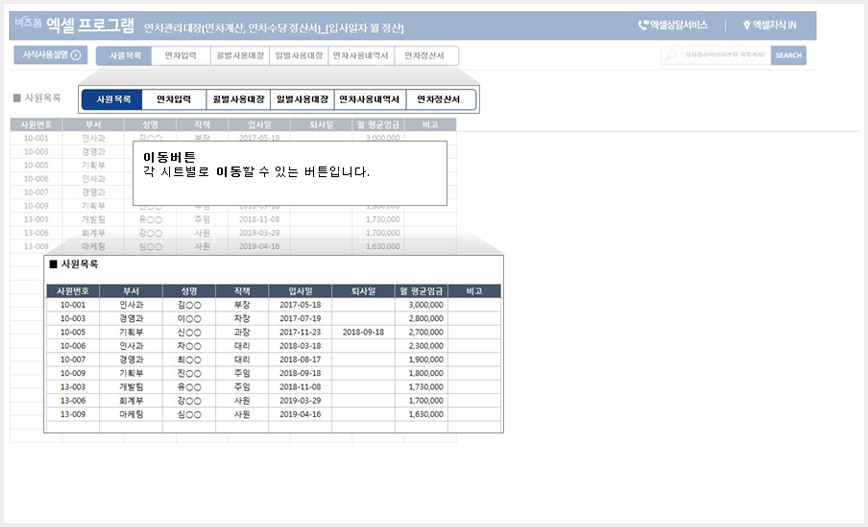
Task: Click the phone icon beside 엑셀상담서비스
Action: [643, 26]
